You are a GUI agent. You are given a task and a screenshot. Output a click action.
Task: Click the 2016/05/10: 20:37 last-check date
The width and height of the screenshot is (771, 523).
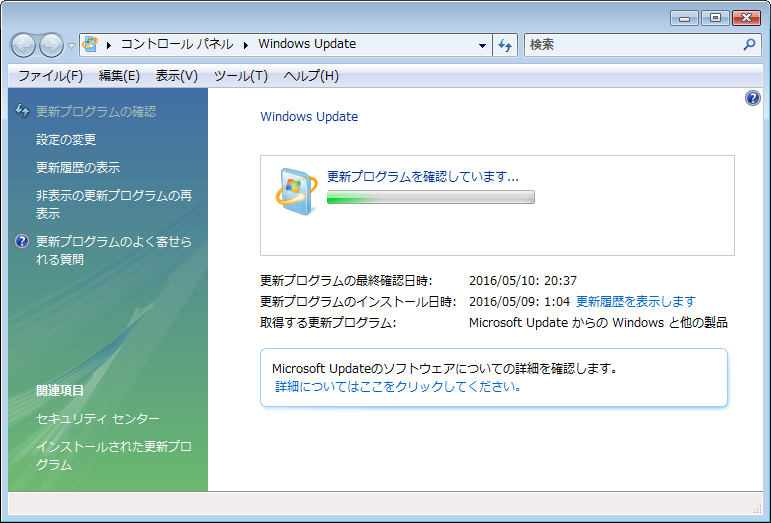click(523, 281)
